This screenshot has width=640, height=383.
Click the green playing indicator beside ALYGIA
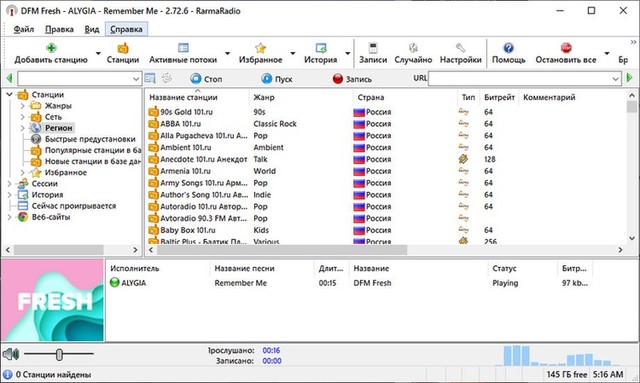[x=115, y=283]
